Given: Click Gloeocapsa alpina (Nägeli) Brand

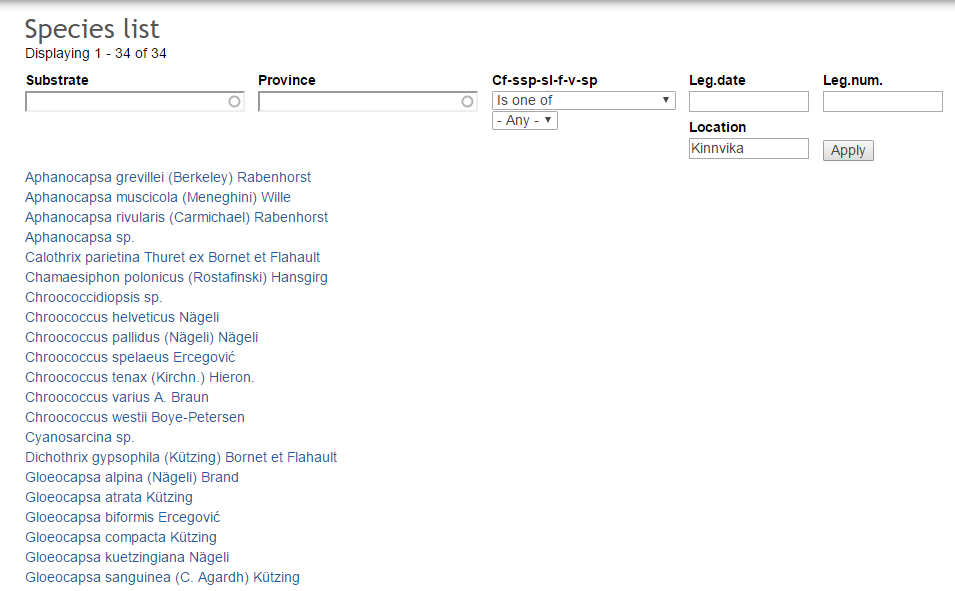Looking at the screenshot, I should (132, 477).
